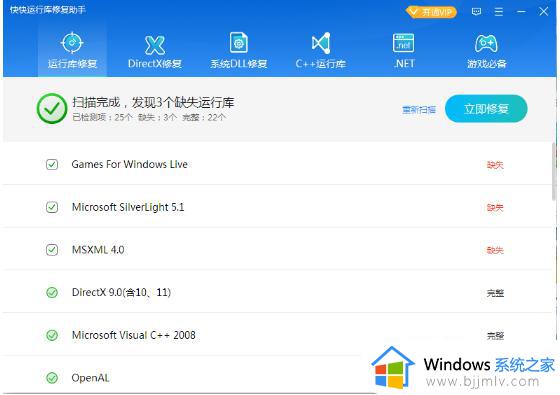Select the MSXML 4.0 text
This screenshot has width=560, height=395.
point(98,250)
